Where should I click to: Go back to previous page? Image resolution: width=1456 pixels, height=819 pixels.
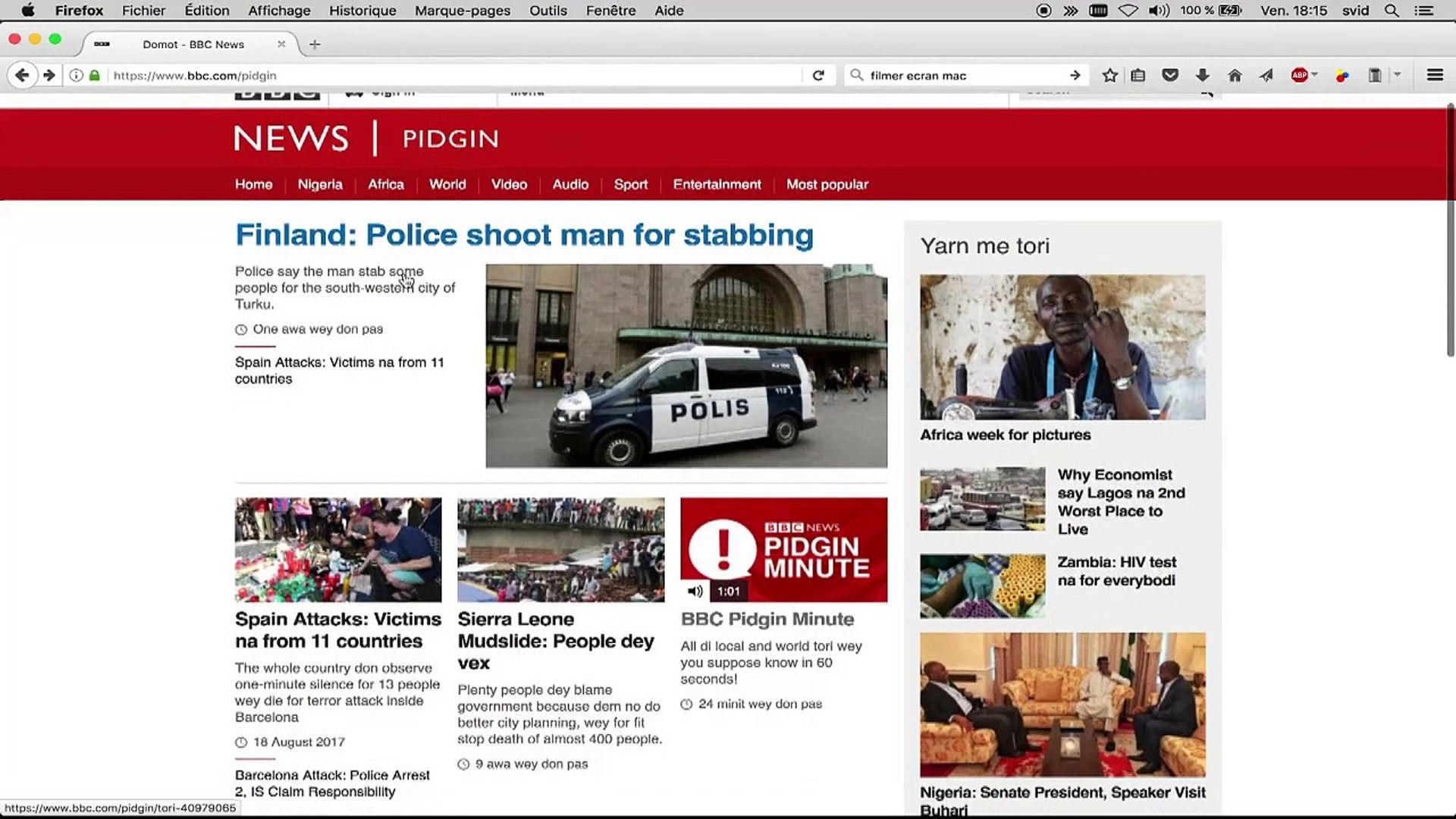22,75
